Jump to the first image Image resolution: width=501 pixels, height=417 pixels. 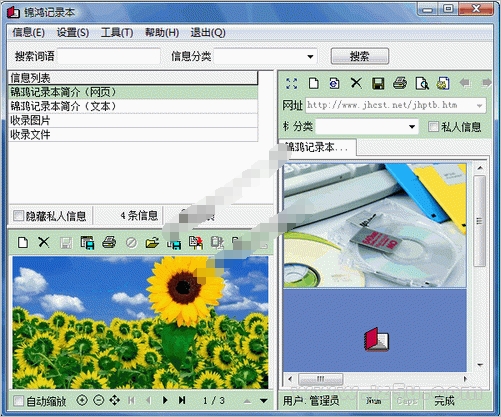131,400
